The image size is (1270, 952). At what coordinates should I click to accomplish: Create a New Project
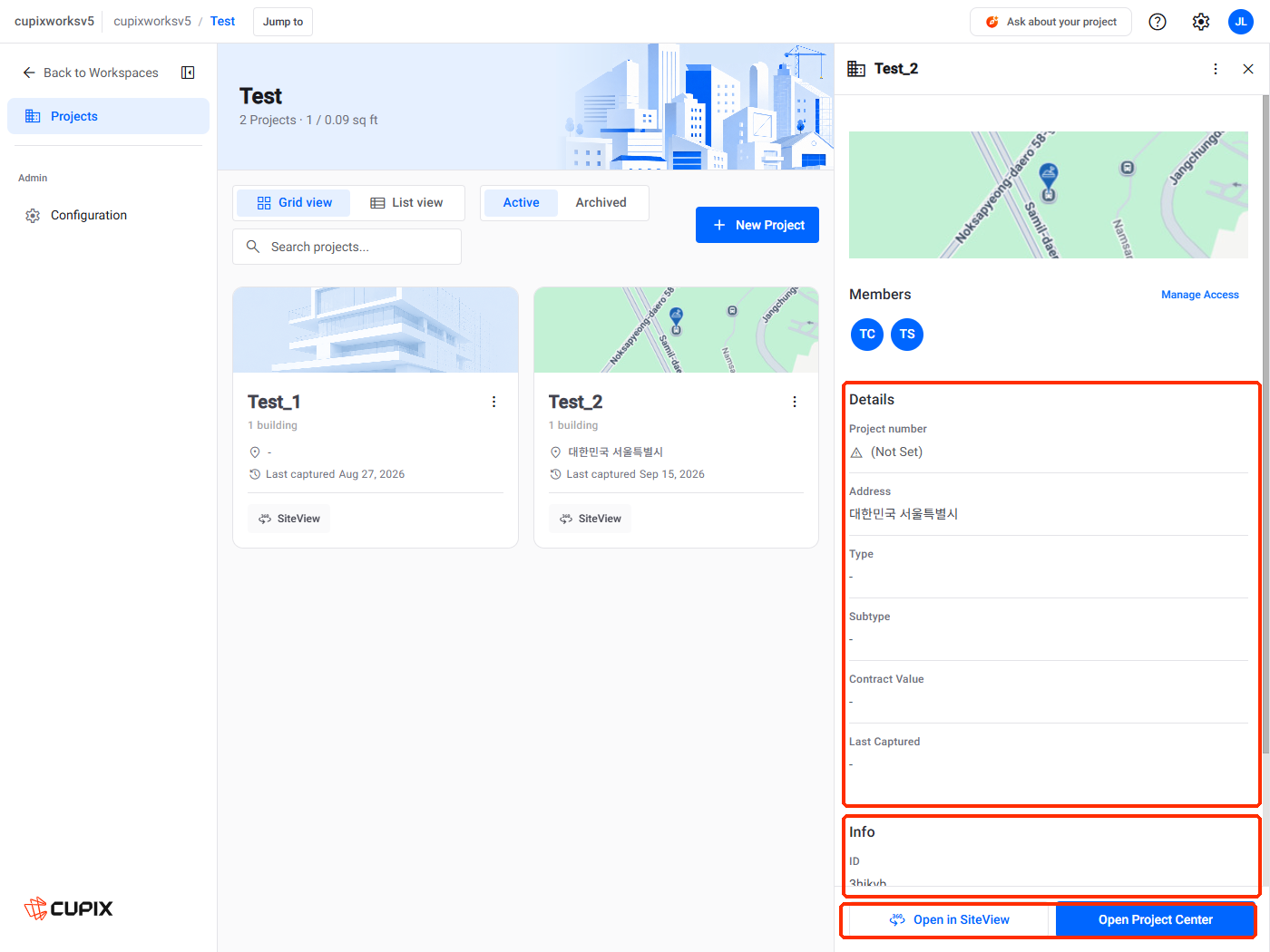(757, 225)
